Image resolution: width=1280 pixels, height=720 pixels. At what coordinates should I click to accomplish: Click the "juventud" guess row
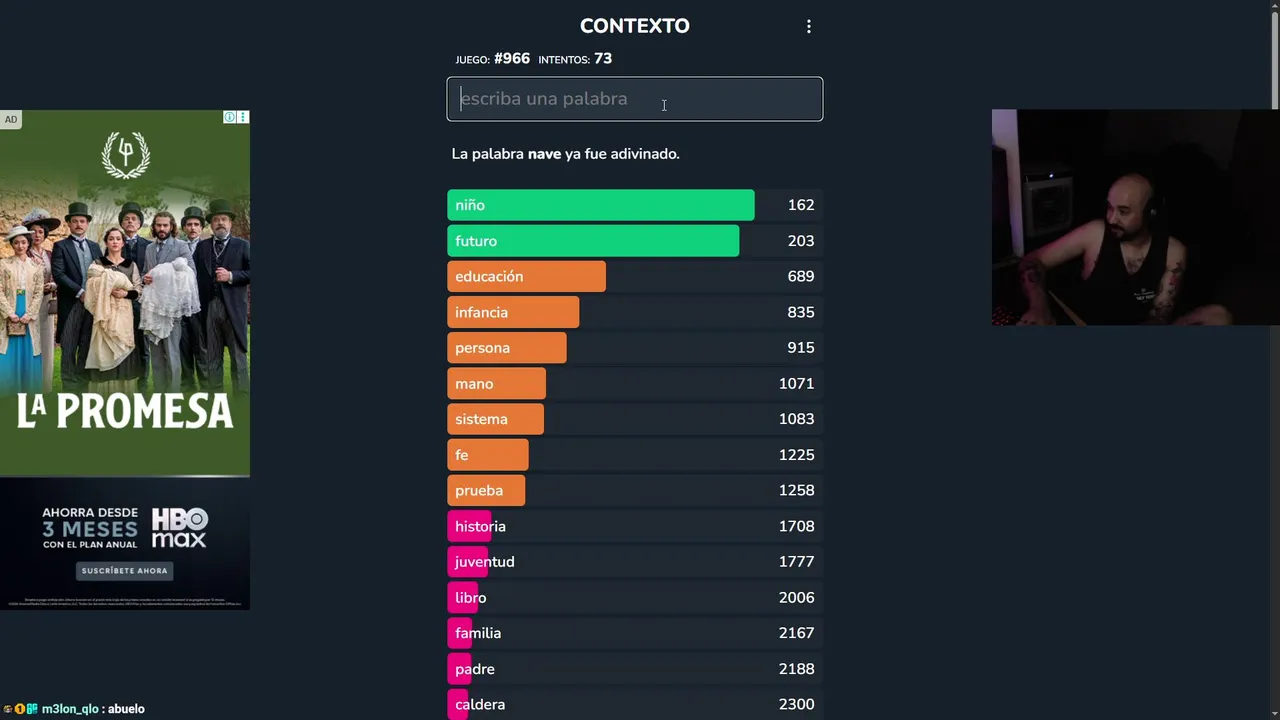click(634, 562)
